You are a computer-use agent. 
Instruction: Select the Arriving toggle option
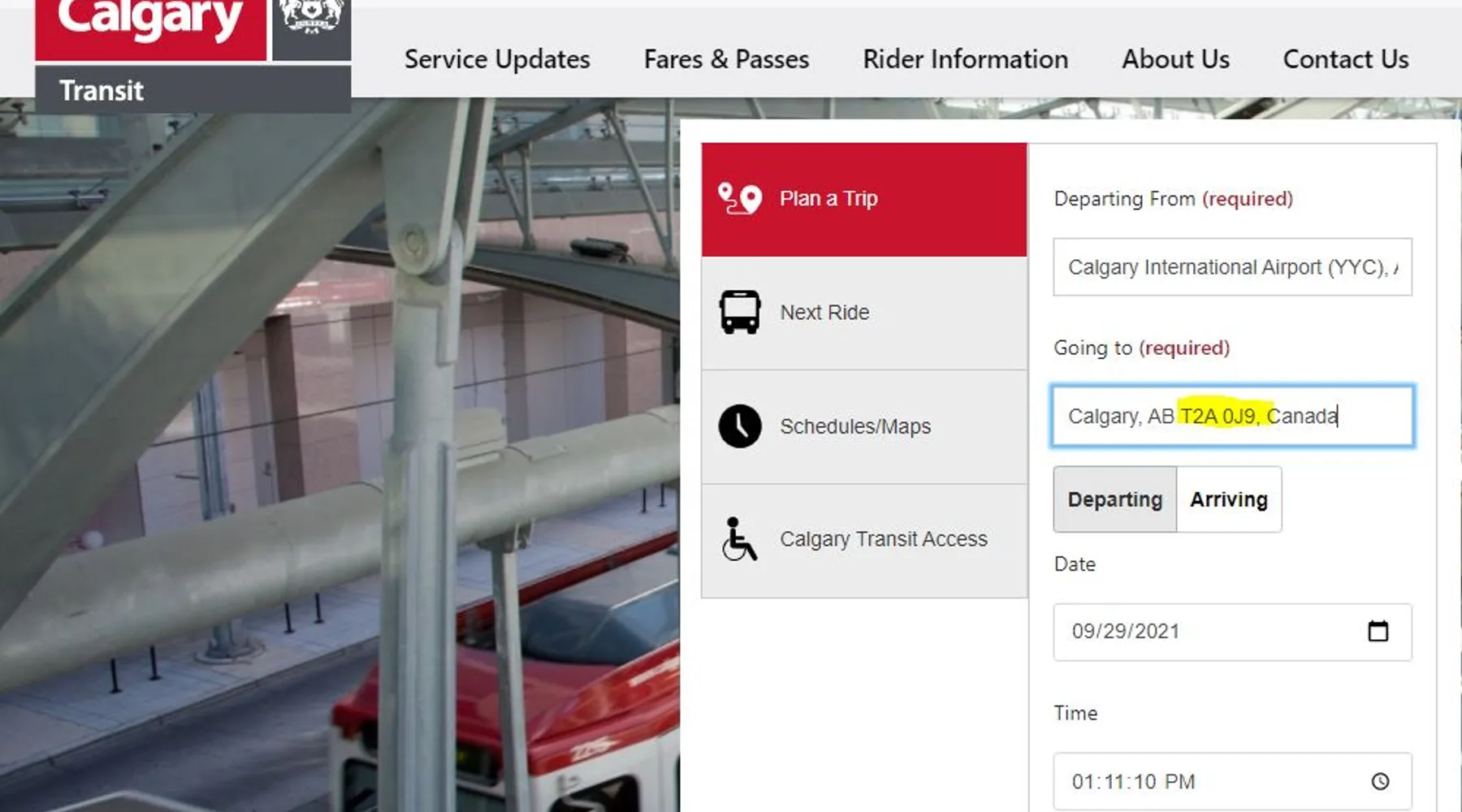pos(1229,499)
